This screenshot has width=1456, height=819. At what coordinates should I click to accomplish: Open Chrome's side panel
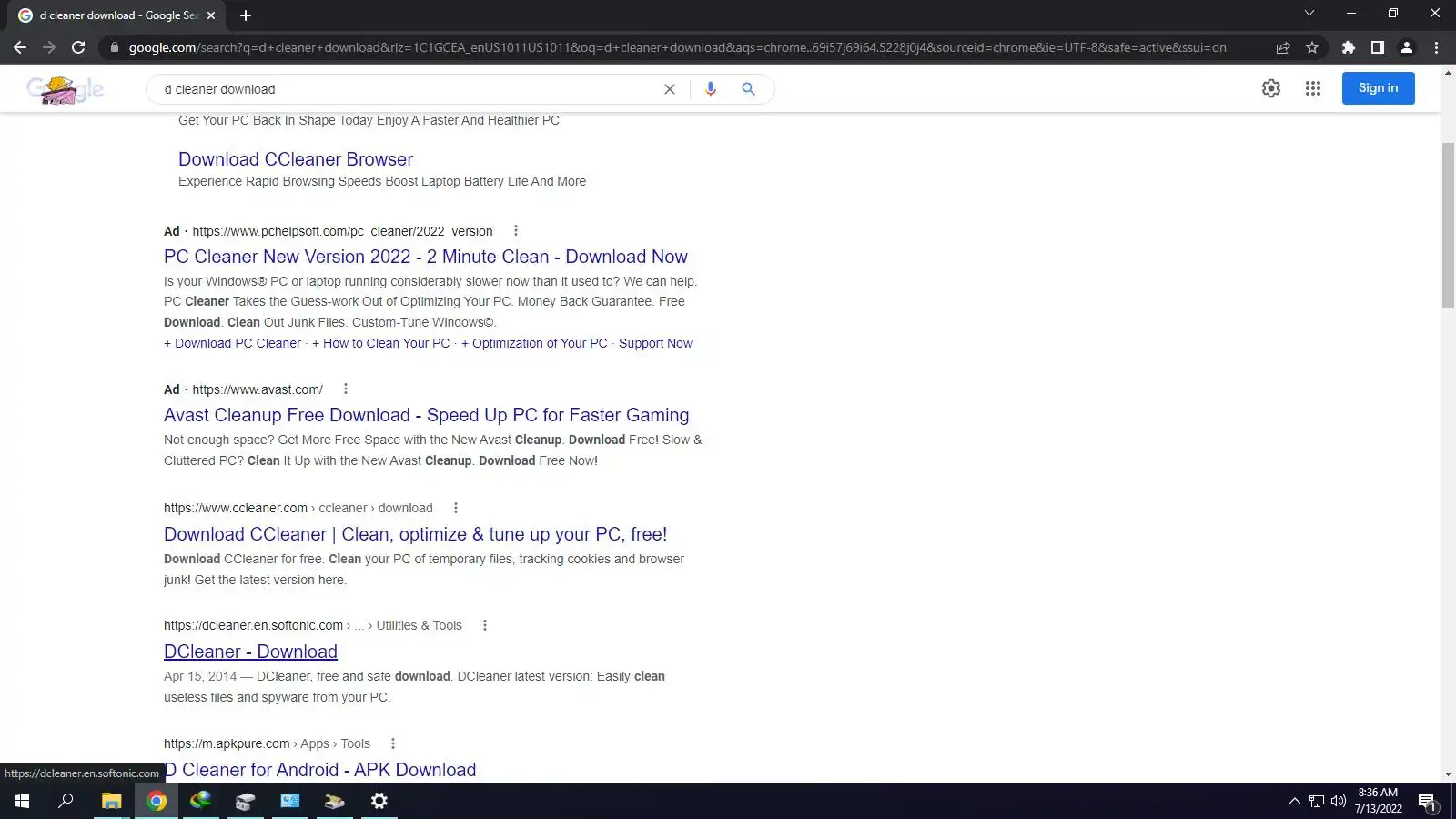1378,47
